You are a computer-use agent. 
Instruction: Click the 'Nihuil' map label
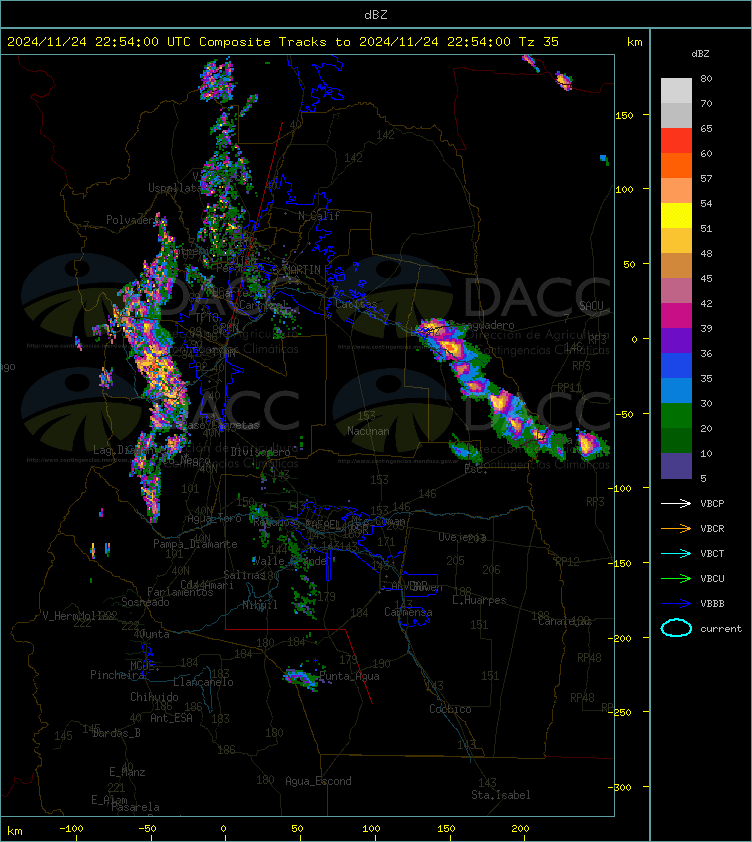click(260, 605)
